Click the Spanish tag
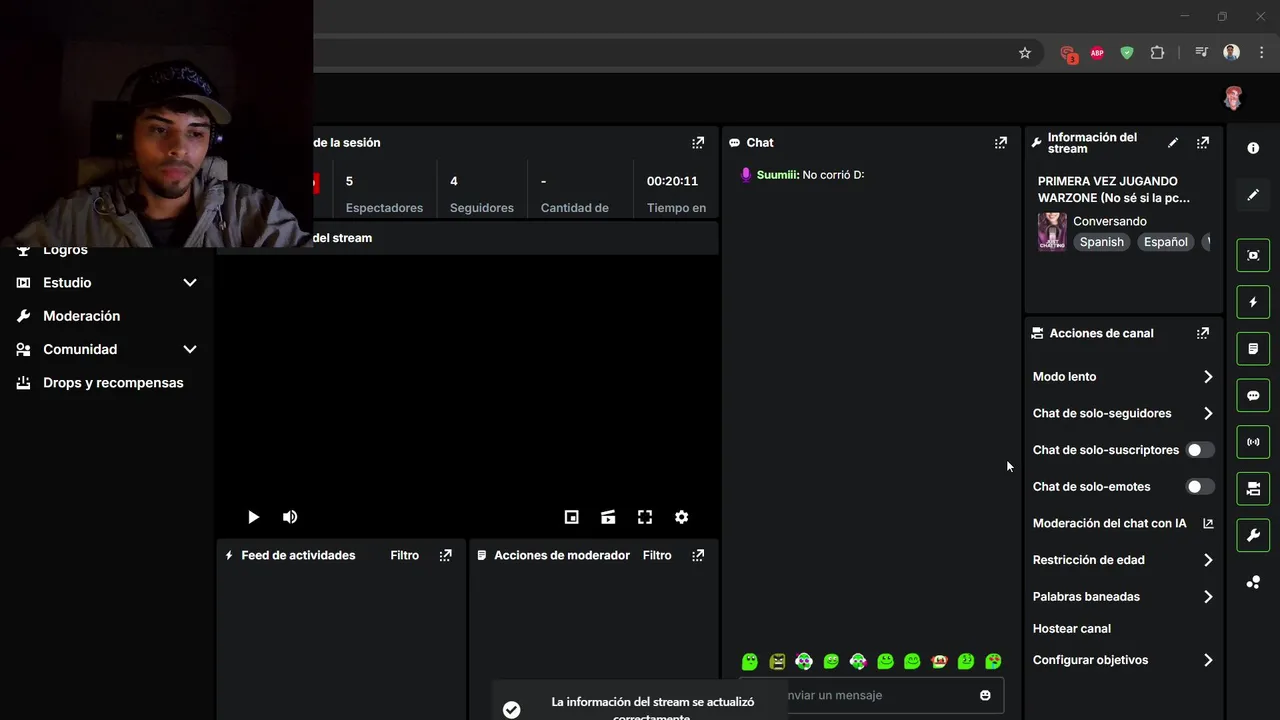1280x720 pixels. pyautogui.click(x=1101, y=242)
